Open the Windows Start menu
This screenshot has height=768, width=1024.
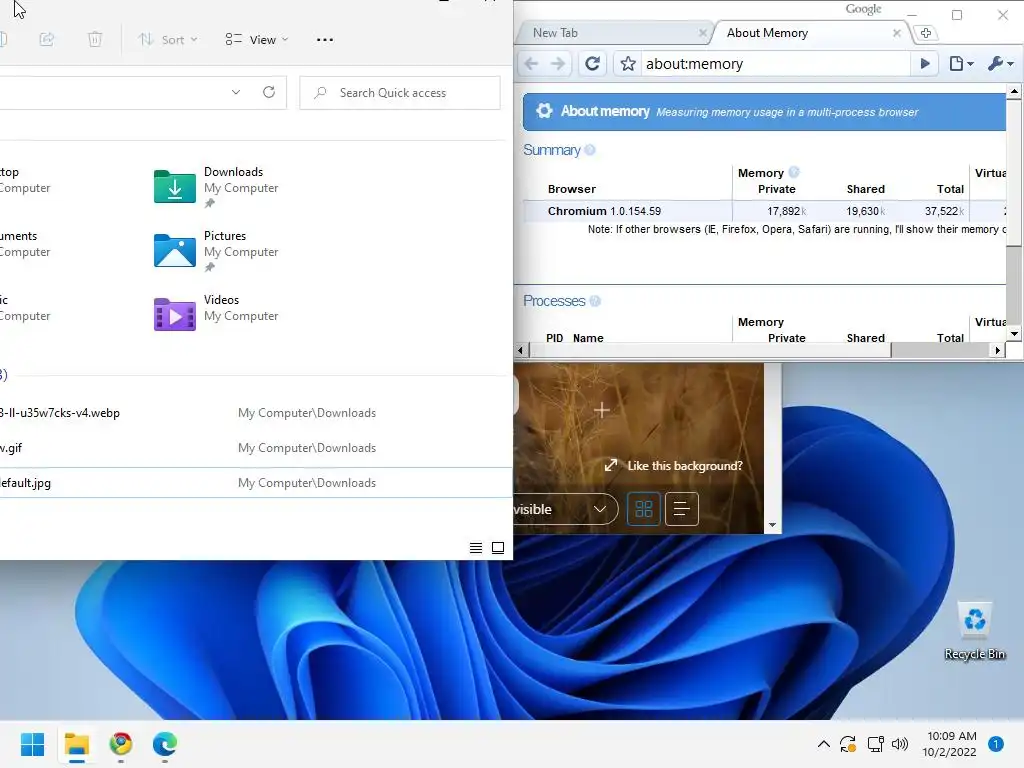coord(33,744)
